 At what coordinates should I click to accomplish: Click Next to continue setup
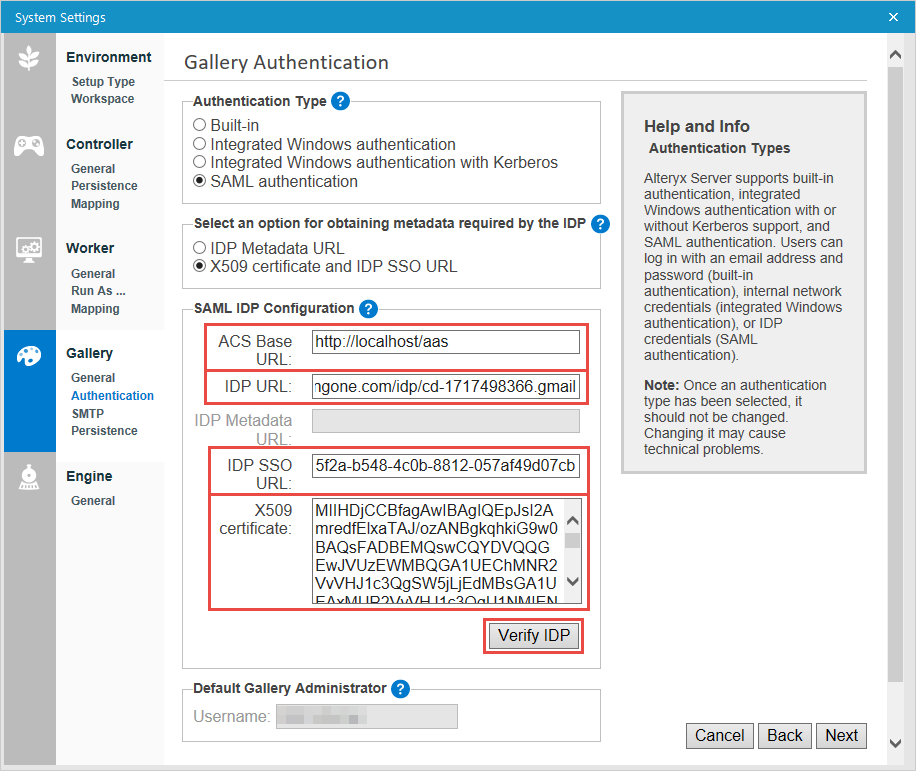(x=841, y=735)
